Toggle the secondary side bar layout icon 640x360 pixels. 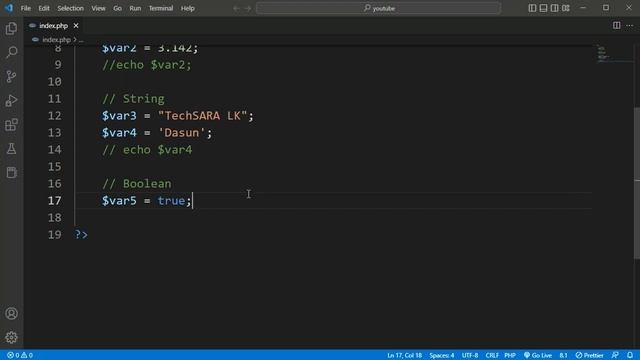click(554, 8)
